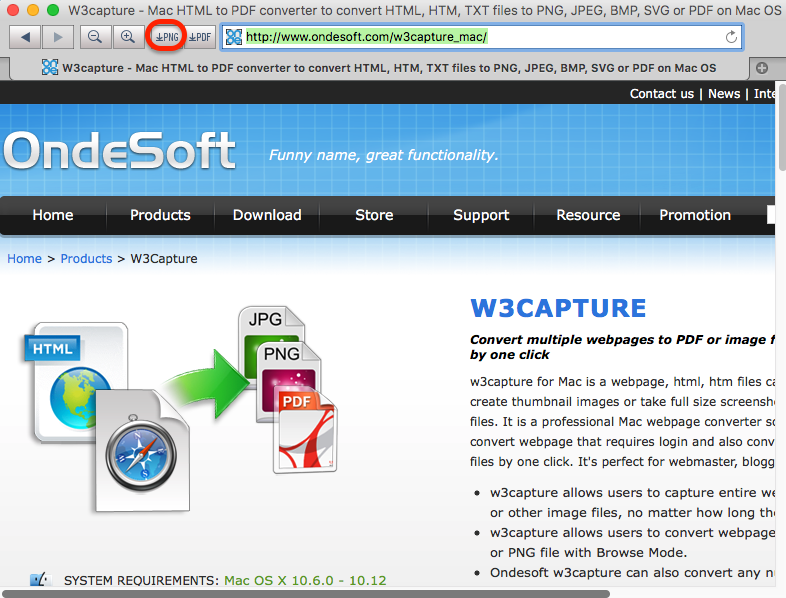
Task: Go to the Store page
Action: tap(374, 215)
